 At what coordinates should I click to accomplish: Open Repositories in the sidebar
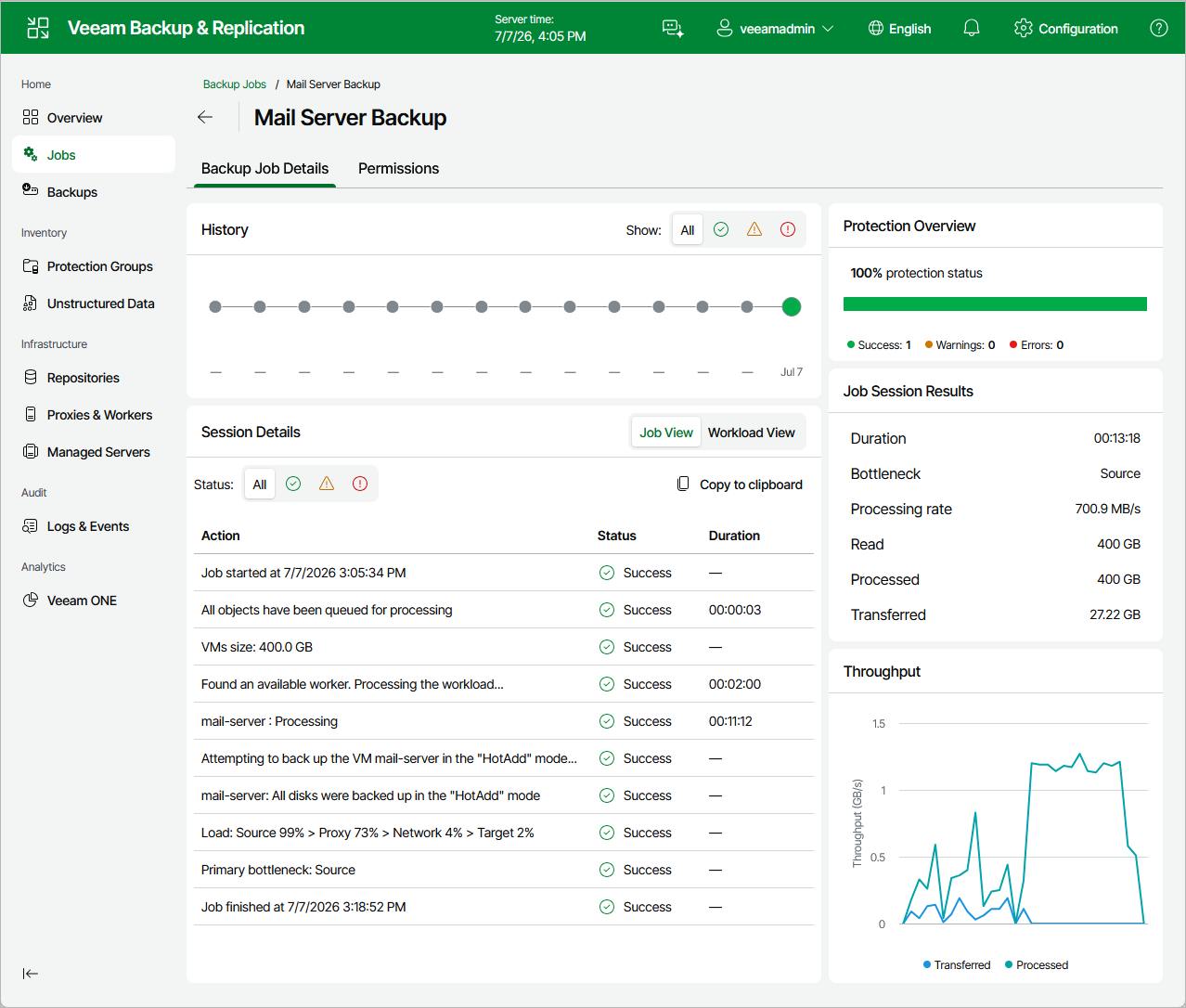(94, 378)
